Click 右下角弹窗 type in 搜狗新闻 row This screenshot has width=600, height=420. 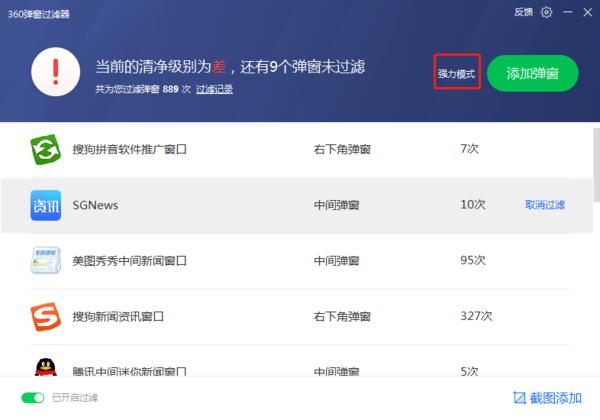pyautogui.click(x=342, y=317)
